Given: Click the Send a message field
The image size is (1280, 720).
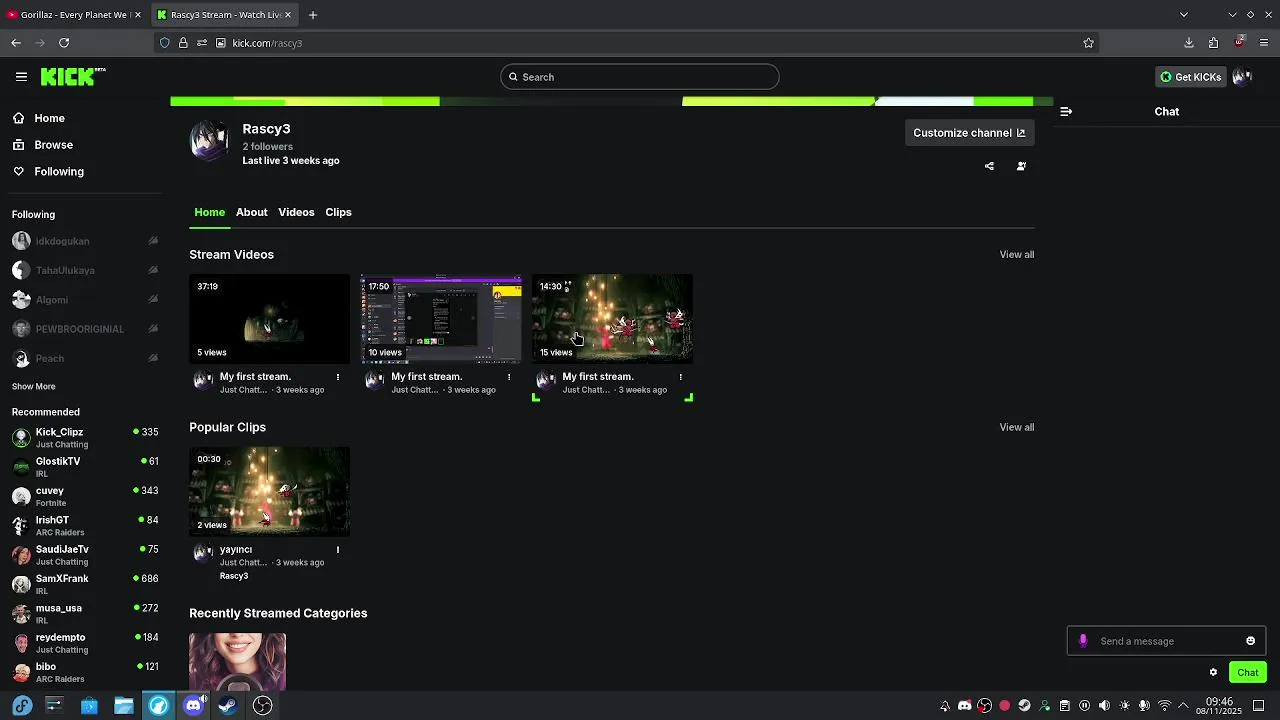Looking at the screenshot, I should pos(1166,641).
